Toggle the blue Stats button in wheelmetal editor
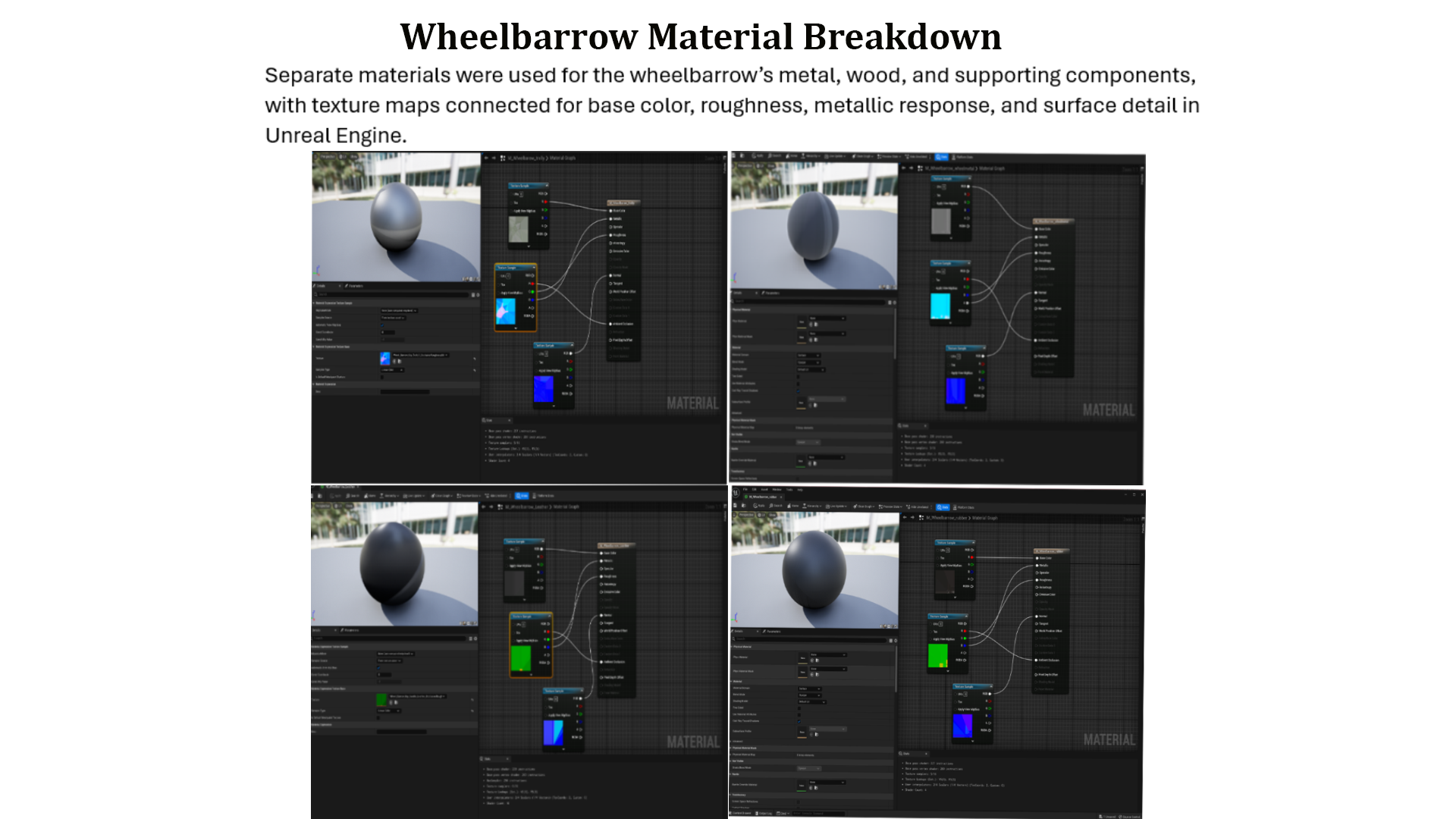Image resolution: width=1456 pixels, height=819 pixels. [x=941, y=157]
